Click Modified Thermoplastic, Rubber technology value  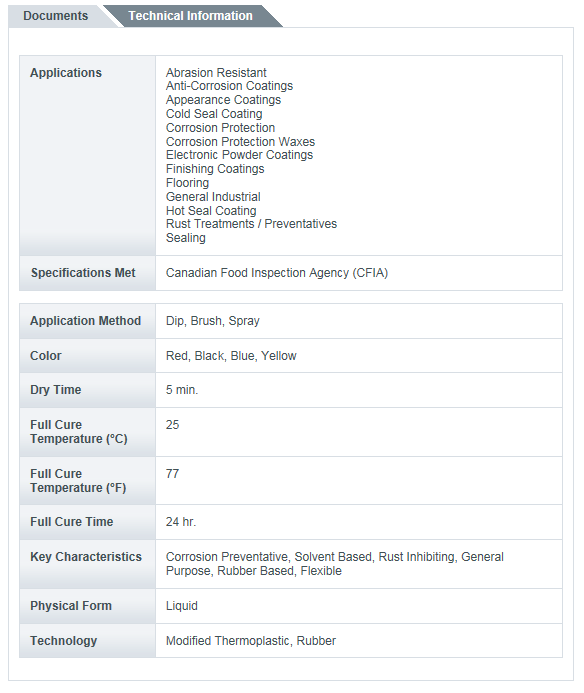coord(251,641)
